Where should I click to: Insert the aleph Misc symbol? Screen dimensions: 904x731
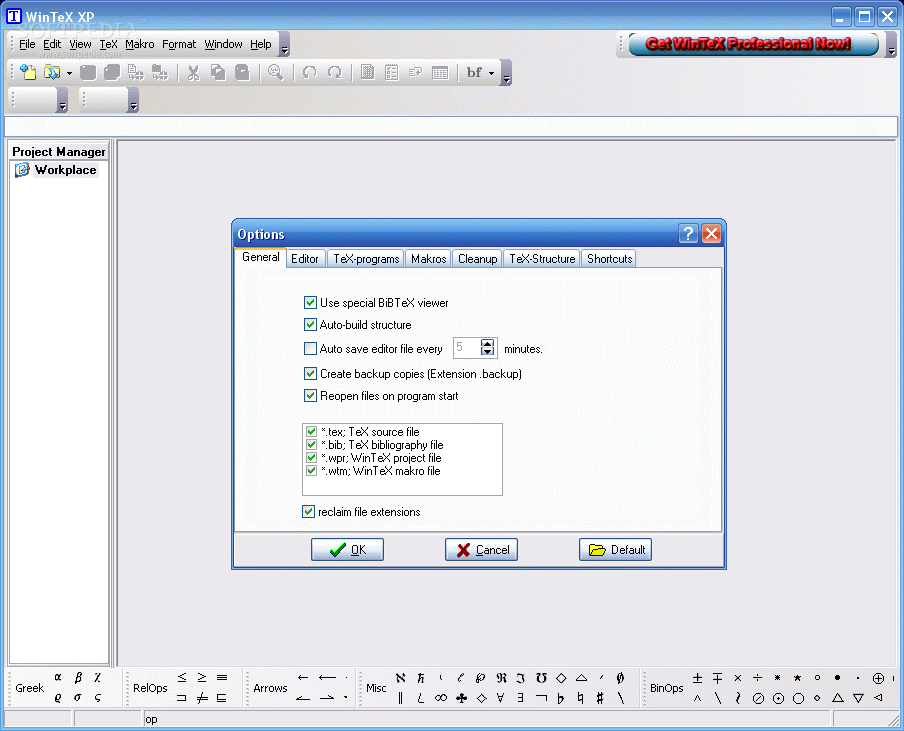[401, 678]
